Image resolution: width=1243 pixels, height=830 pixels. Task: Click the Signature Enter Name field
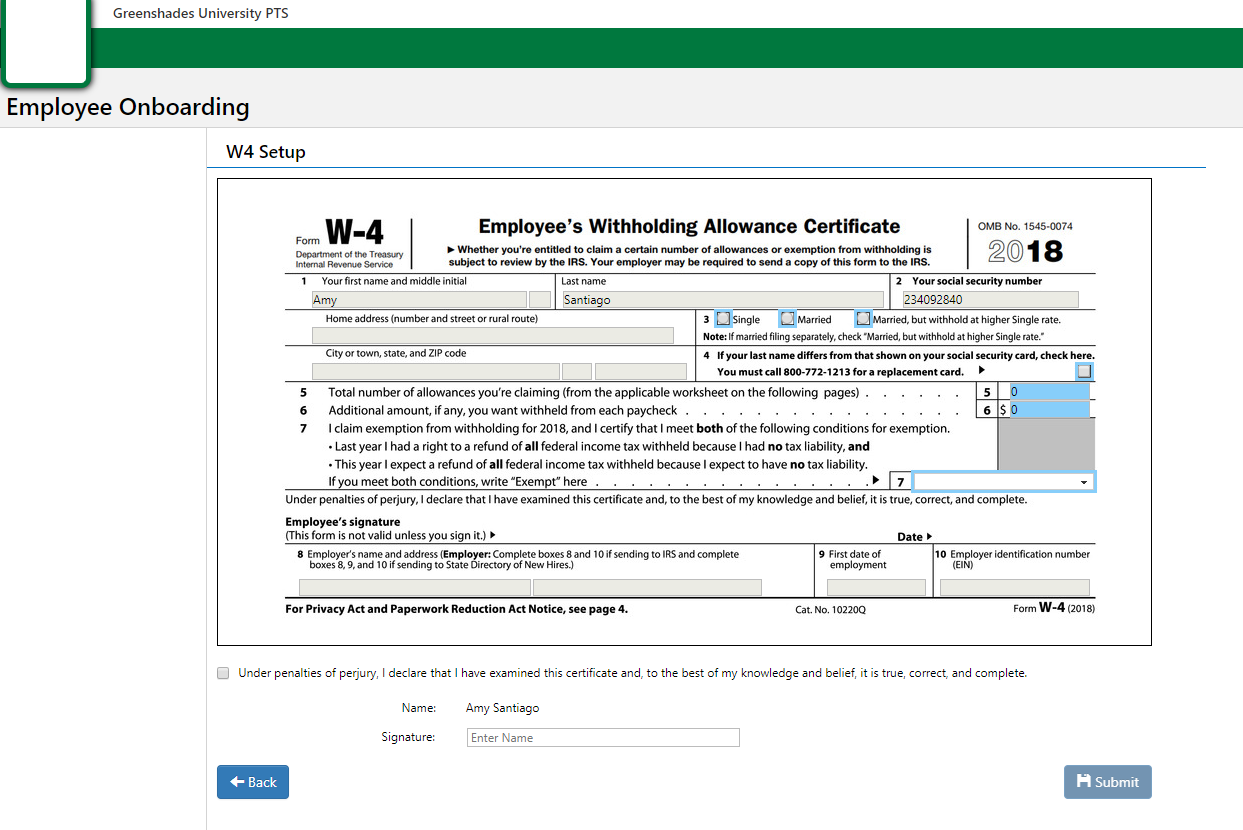(603, 738)
